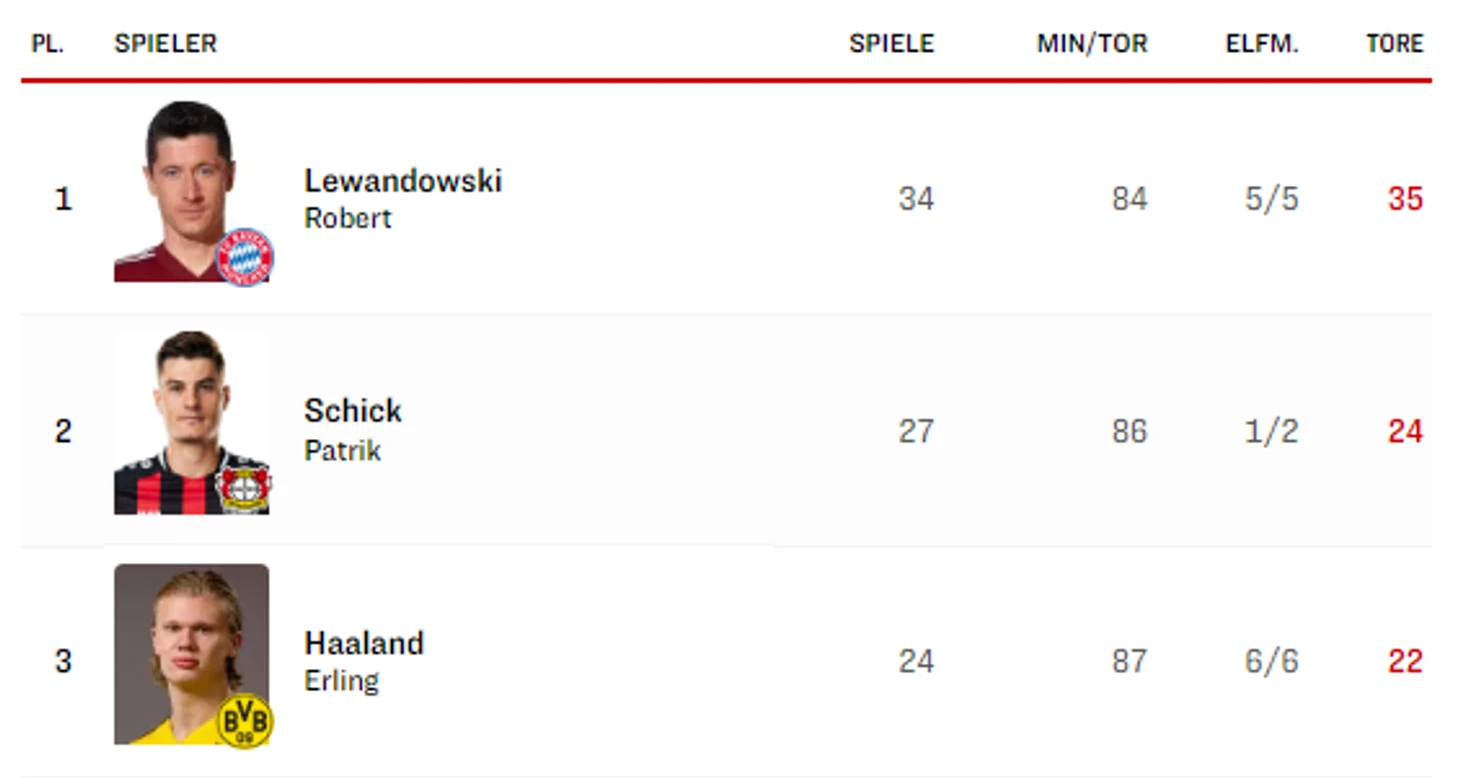Click the PL. column header
Image resolution: width=1460 pixels, height=778 pixels.
pos(48,44)
